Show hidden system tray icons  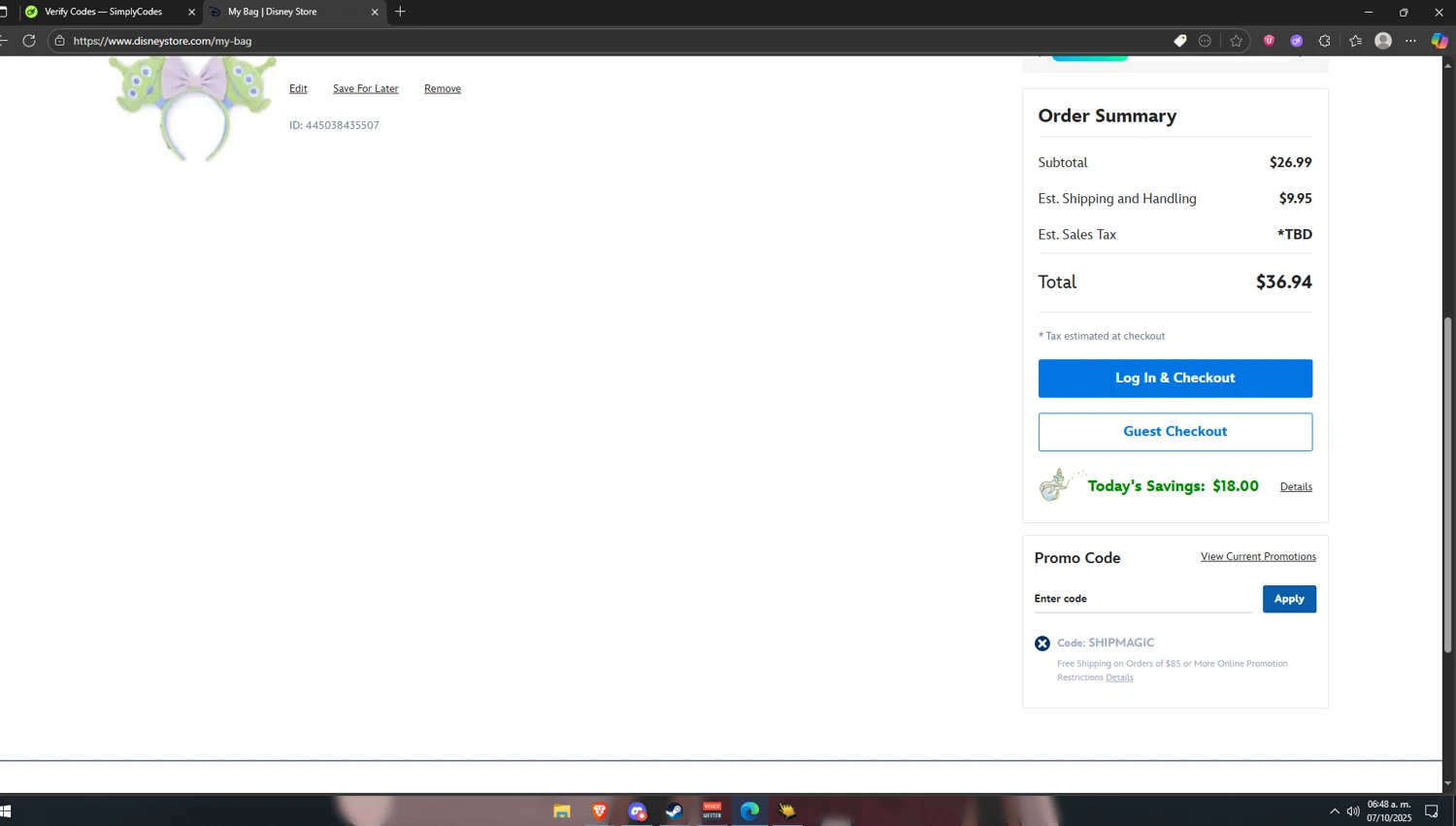tap(1335, 811)
